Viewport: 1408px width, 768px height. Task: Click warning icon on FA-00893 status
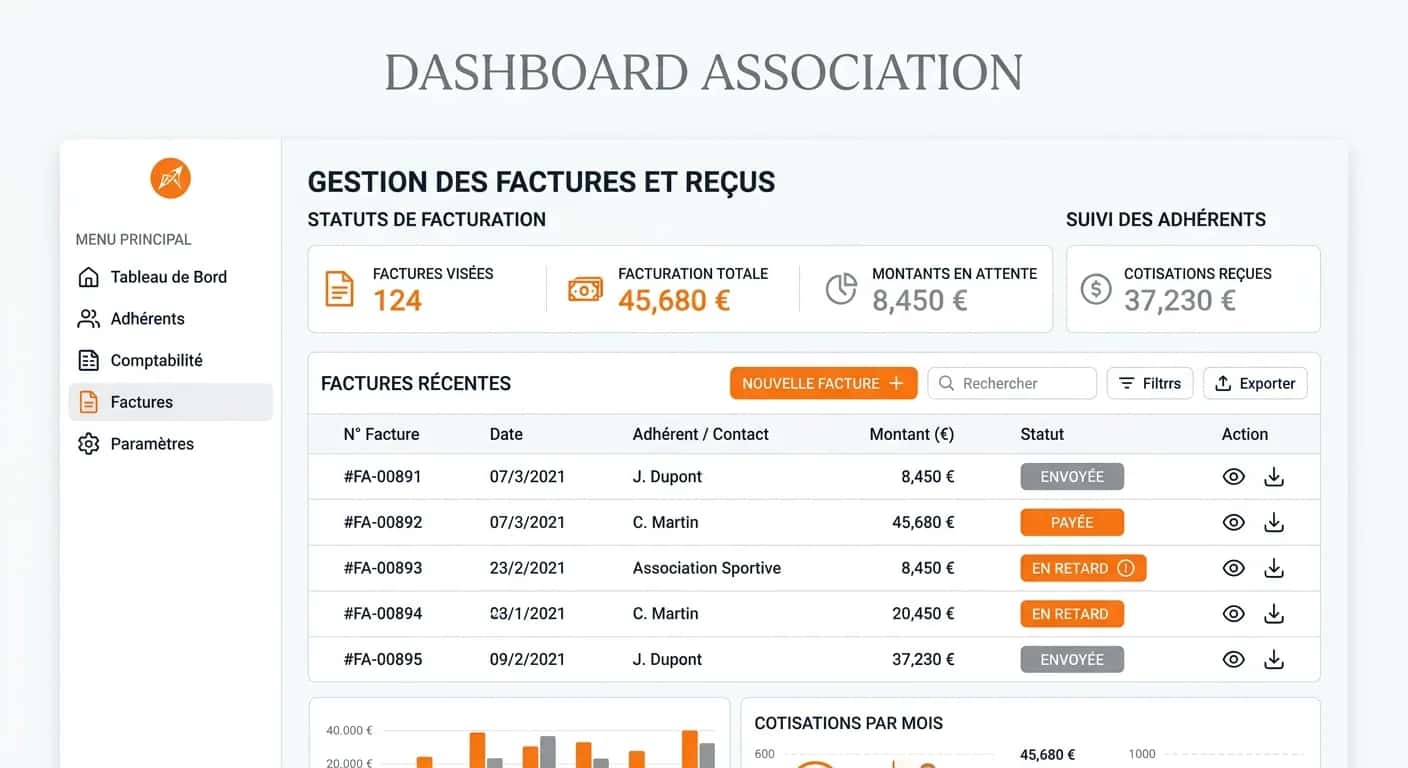1125,568
